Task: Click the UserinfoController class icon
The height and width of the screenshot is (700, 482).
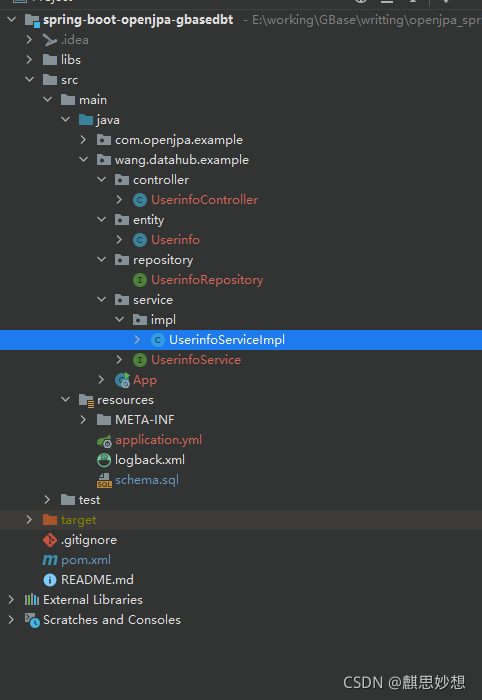Action: pyautogui.click(x=140, y=200)
